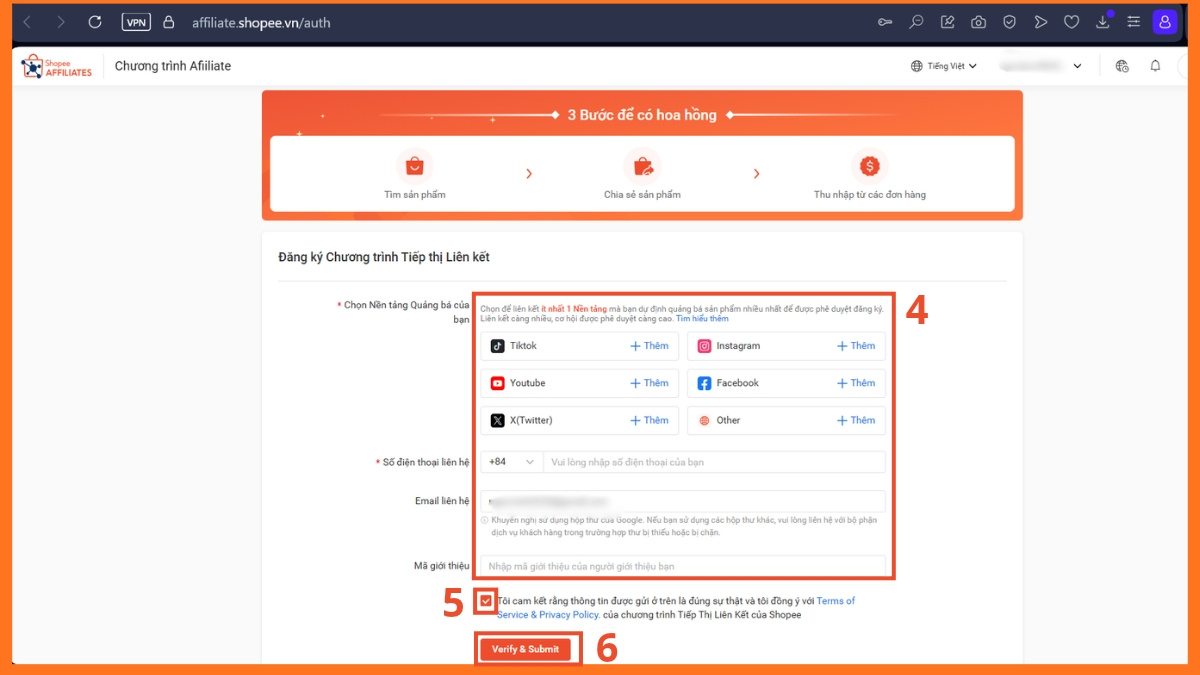Click the Facebook logo icon
The height and width of the screenshot is (675, 1200).
point(704,383)
